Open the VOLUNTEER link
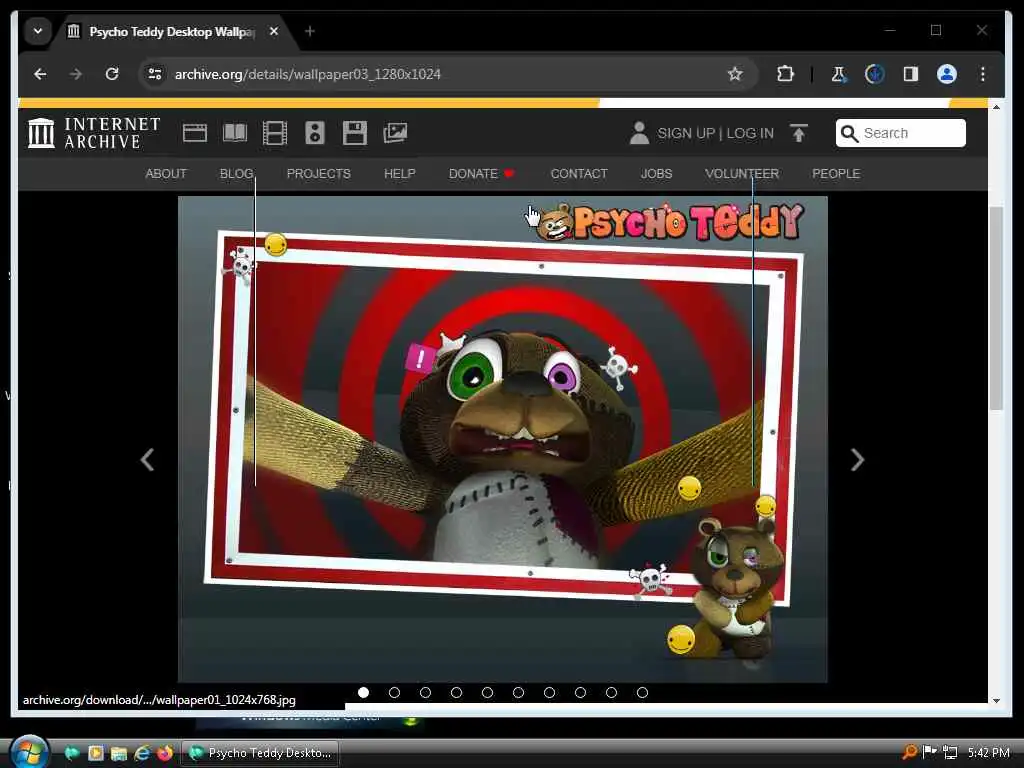The width and height of the screenshot is (1024, 768). (742, 174)
